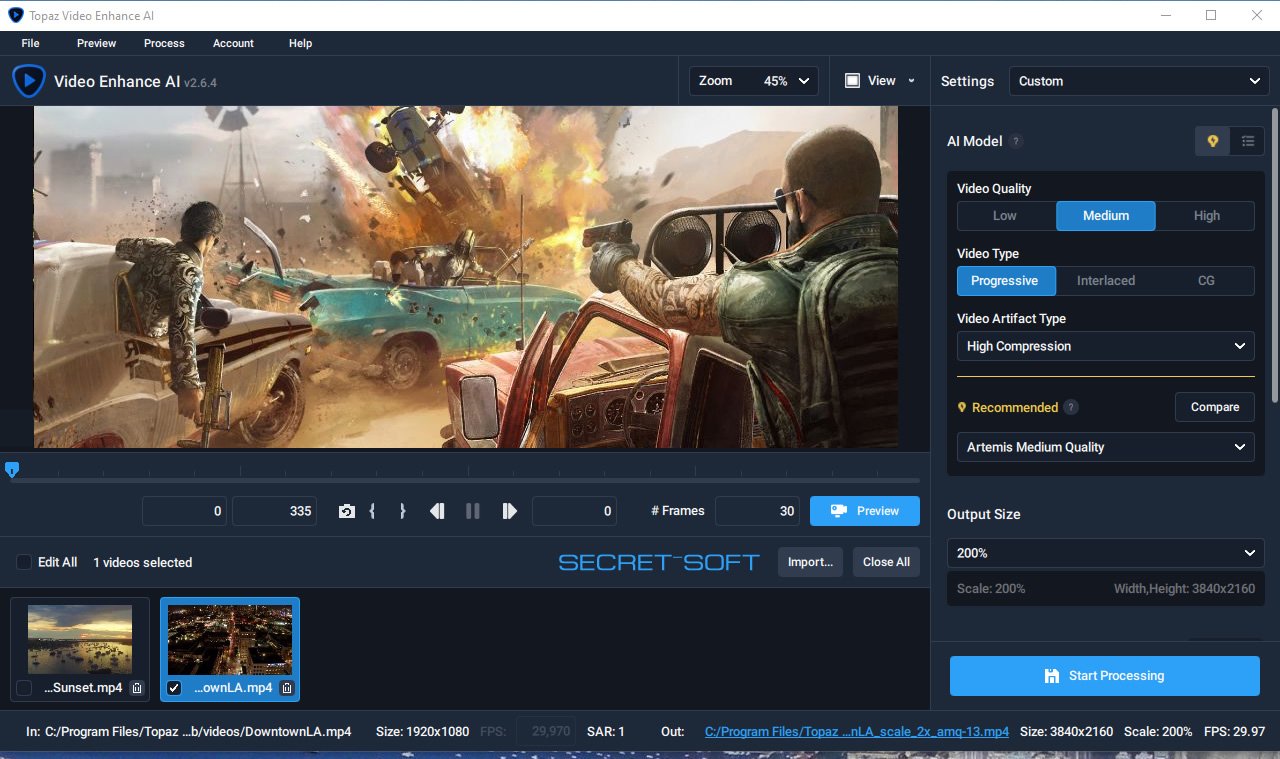Open the Account menu
The image size is (1280, 759).
(233, 43)
